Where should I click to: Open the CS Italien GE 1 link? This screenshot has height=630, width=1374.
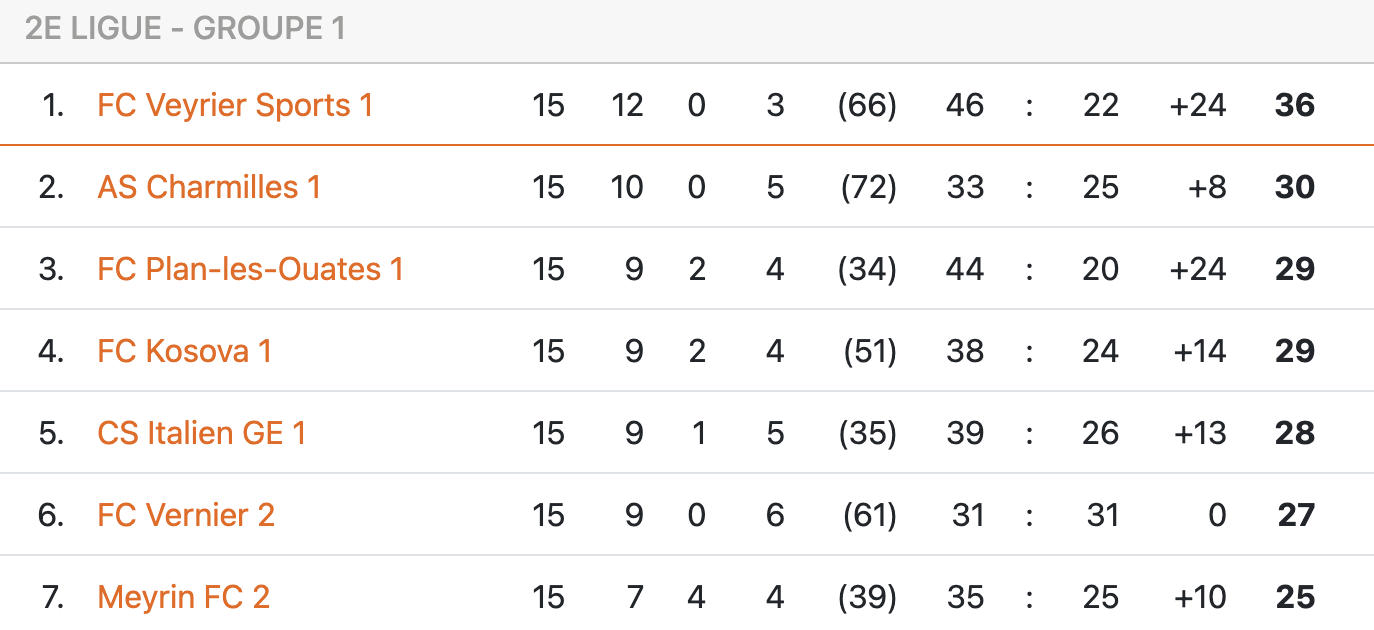click(x=201, y=433)
